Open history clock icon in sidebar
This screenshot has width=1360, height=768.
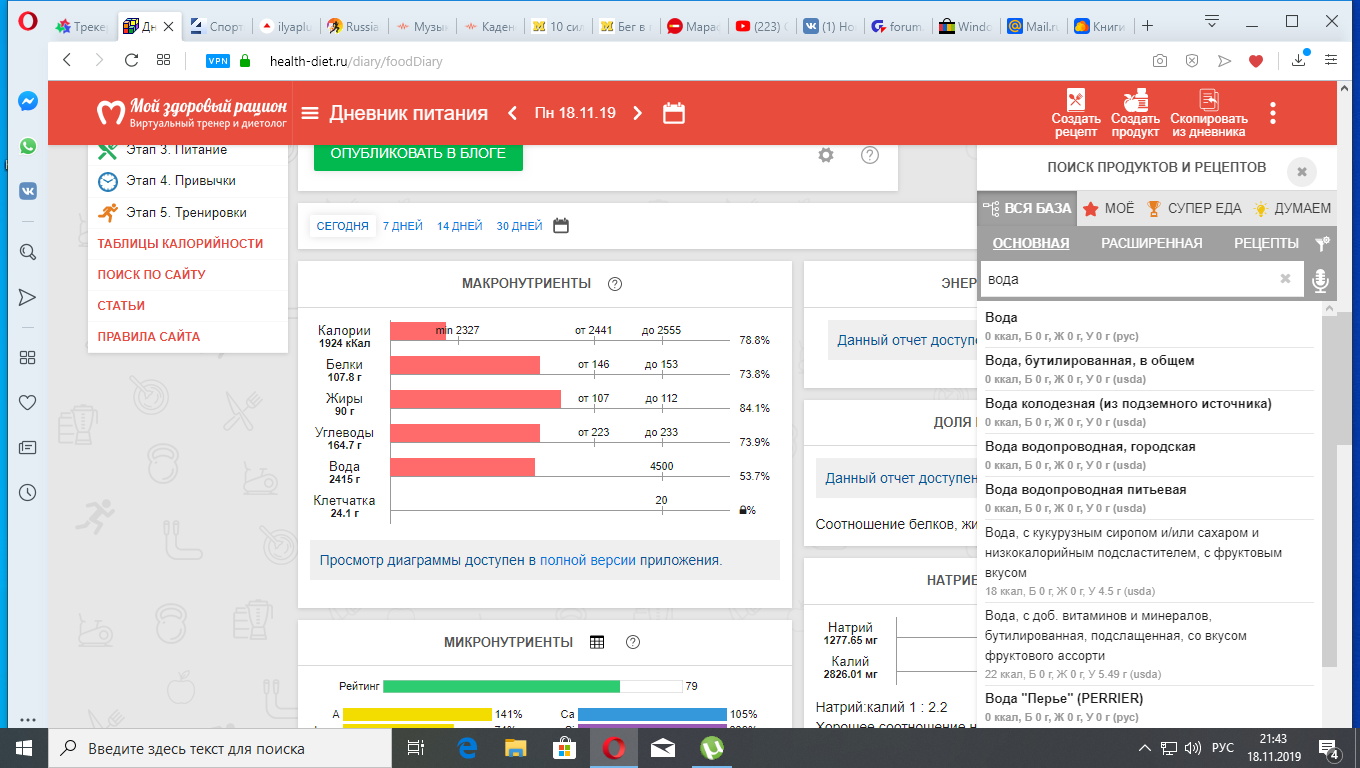pyautogui.click(x=27, y=492)
